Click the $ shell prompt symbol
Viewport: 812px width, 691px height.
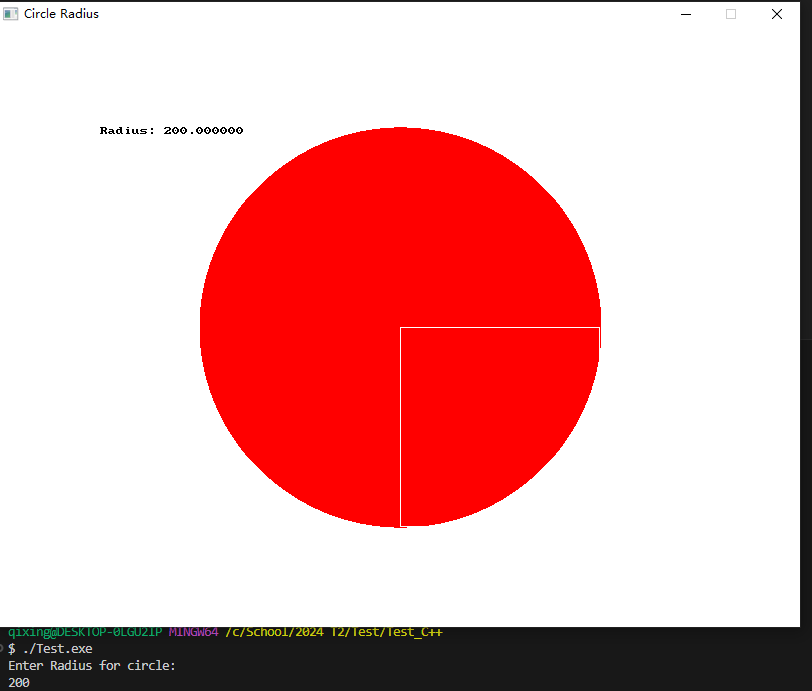point(10,648)
